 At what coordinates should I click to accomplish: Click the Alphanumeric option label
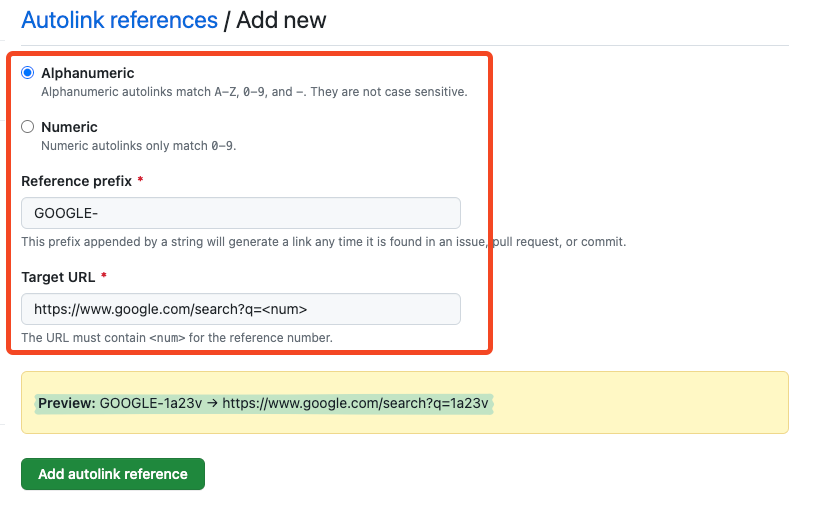88,73
